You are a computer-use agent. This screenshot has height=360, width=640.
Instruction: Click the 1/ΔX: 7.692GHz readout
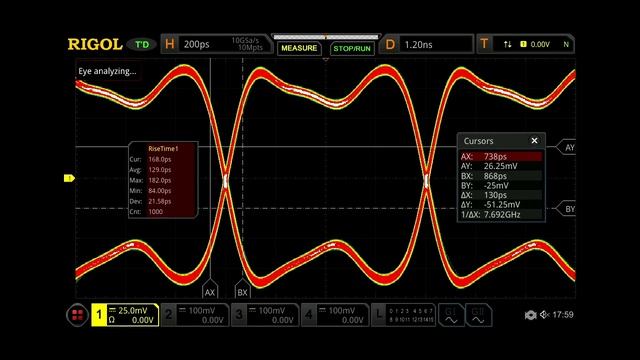(x=501, y=214)
